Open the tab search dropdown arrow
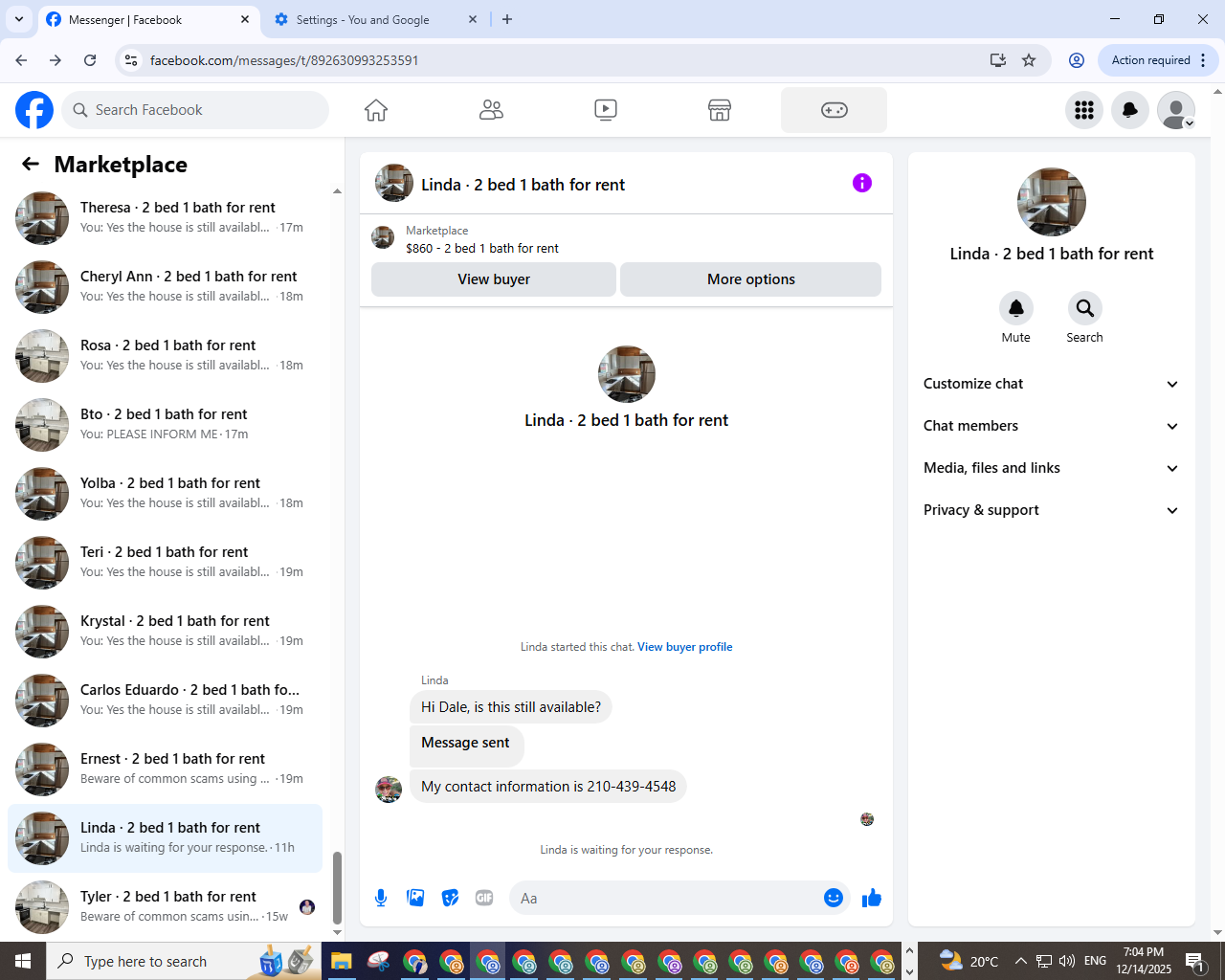The width and height of the screenshot is (1225, 980). [x=19, y=19]
